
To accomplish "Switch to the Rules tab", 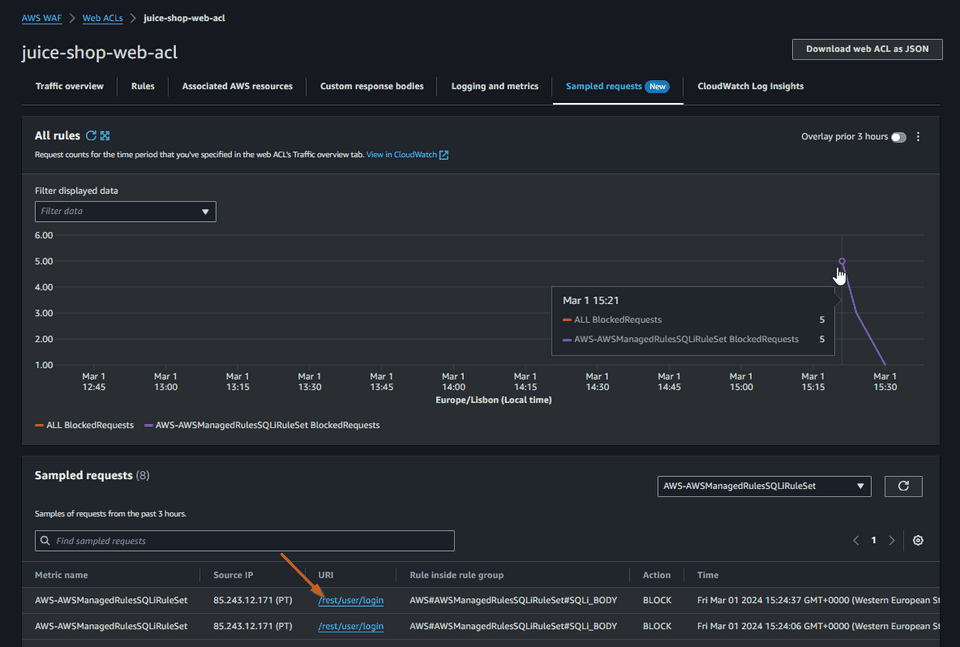I will [142, 86].
